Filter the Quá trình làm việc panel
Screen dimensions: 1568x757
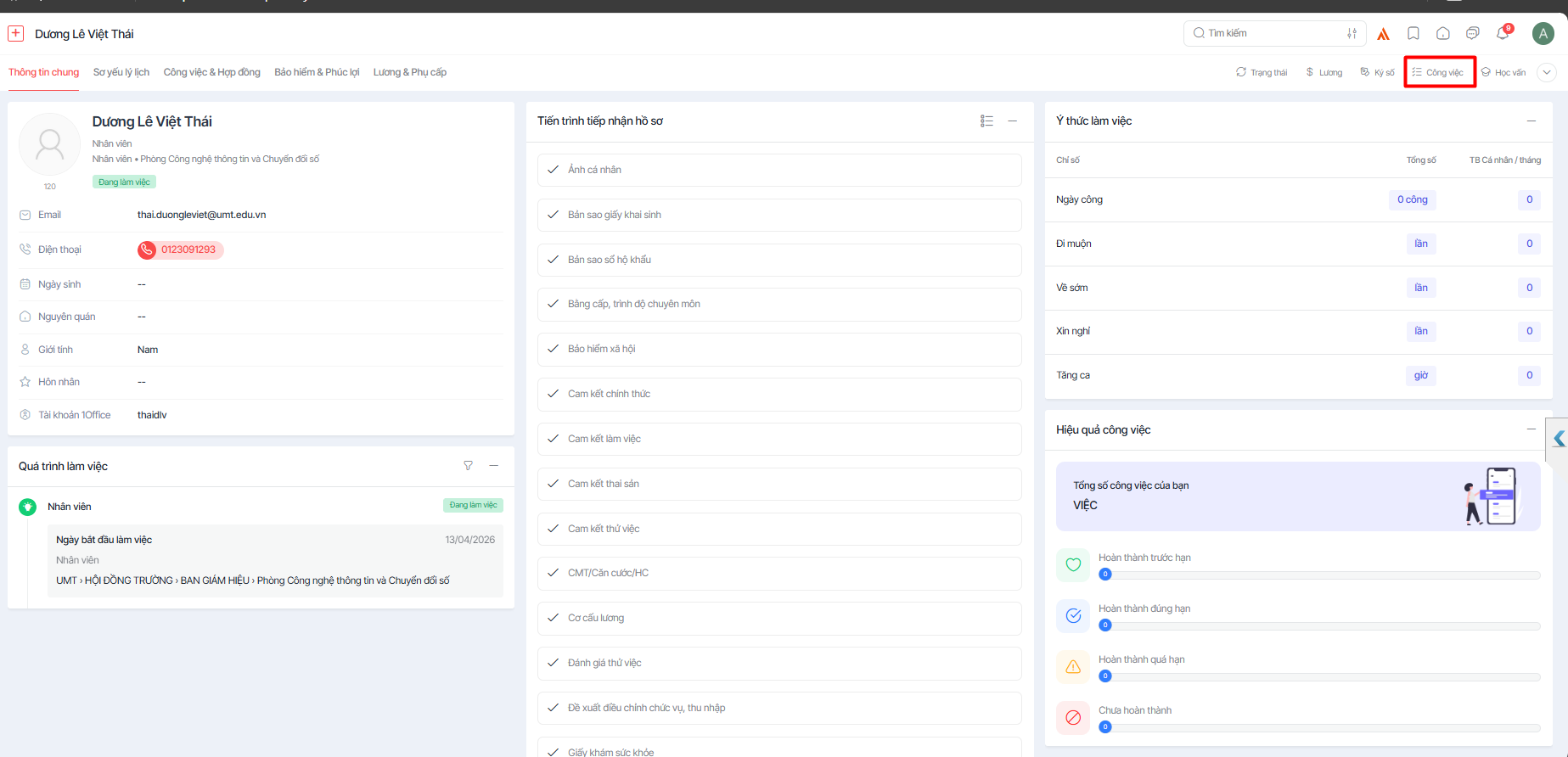468,466
